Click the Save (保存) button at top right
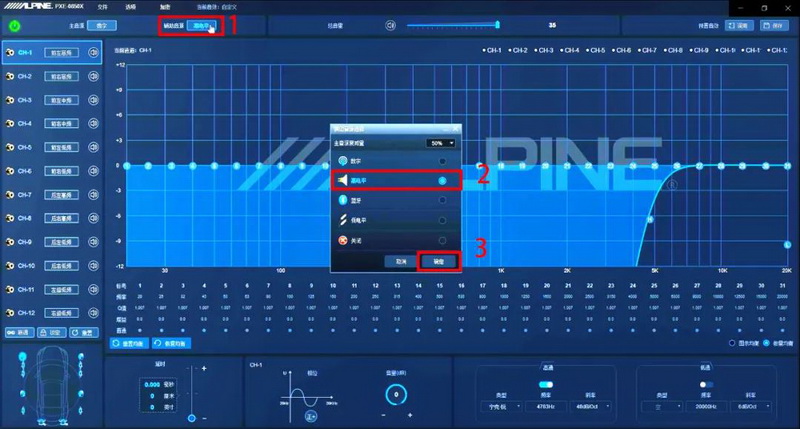The width and height of the screenshot is (800, 429). [x=773, y=26]
